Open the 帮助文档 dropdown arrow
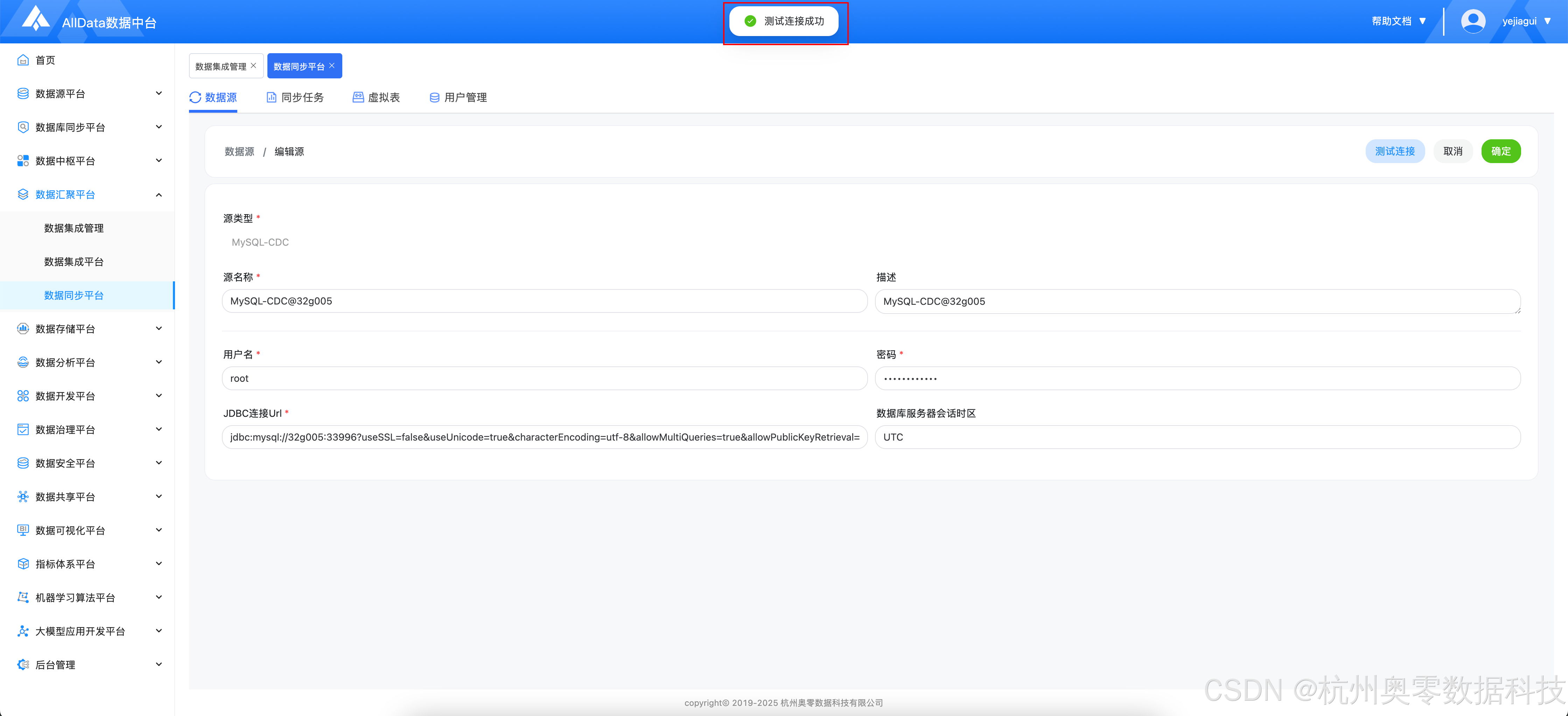 coord(1422,21)
